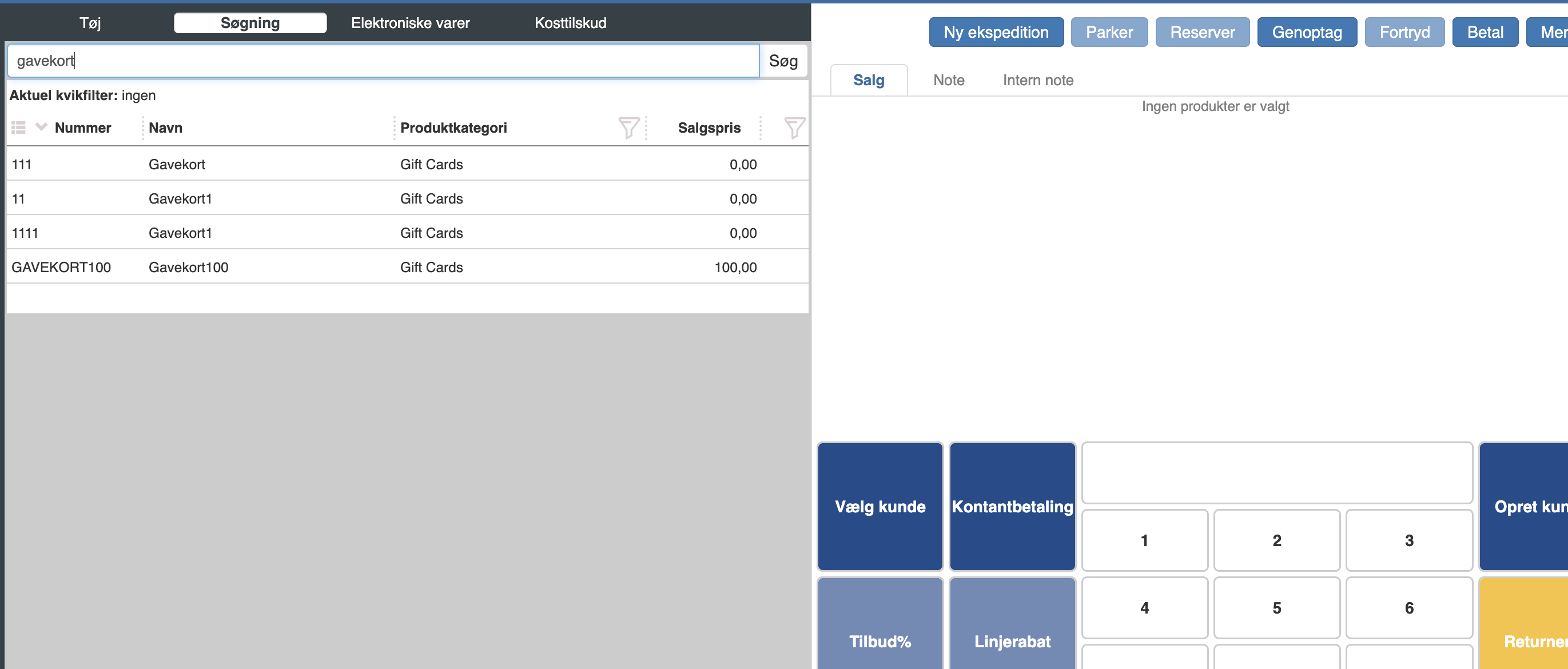Click the Produktkategori column filter icon

click(628, 128)
